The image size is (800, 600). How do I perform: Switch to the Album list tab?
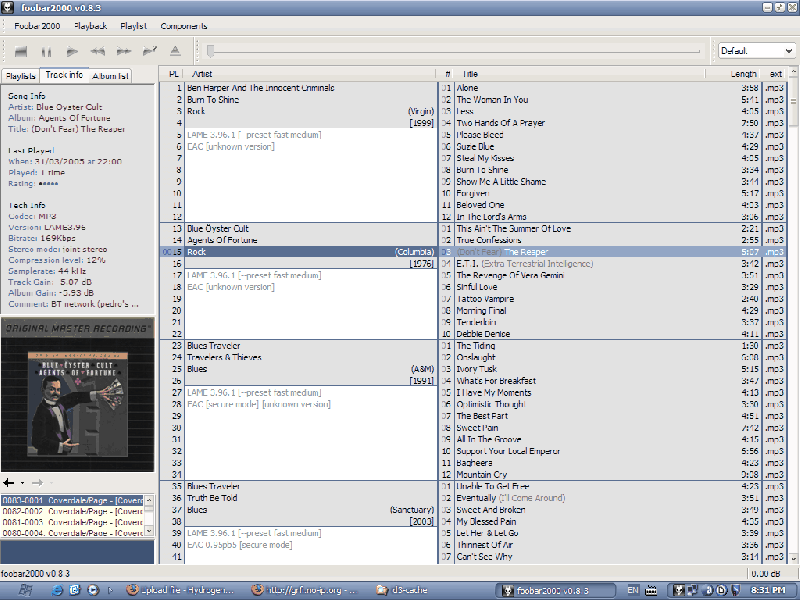(110, 76)
